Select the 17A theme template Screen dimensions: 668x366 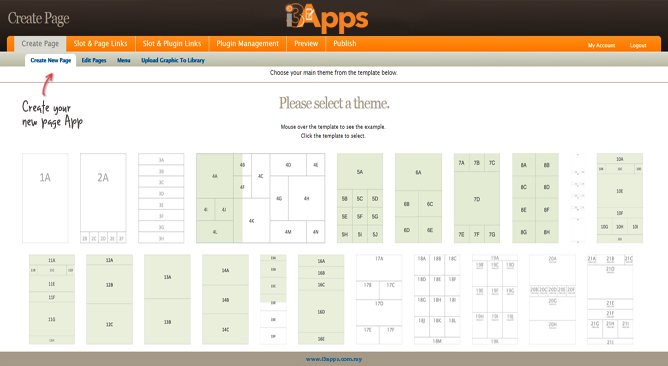point(379,300)
